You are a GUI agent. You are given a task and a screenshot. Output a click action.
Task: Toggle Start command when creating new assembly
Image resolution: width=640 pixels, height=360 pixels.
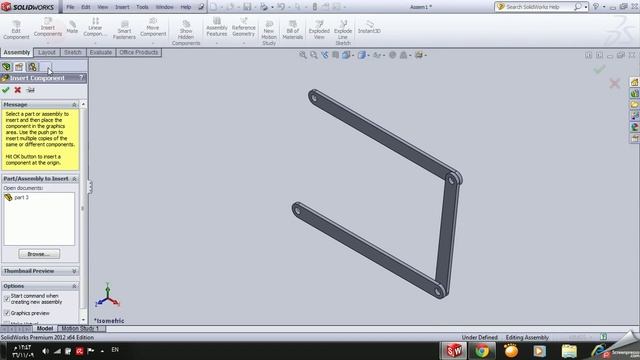(7, 298)
